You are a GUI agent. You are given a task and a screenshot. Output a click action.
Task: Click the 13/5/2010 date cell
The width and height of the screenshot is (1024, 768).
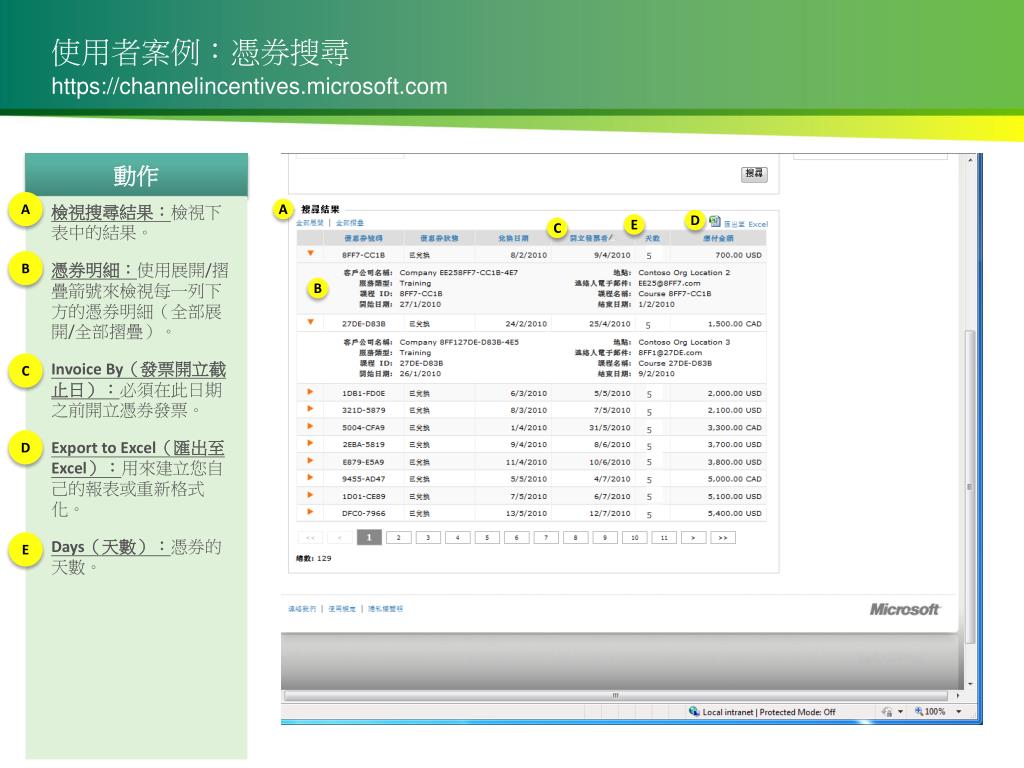526,513
